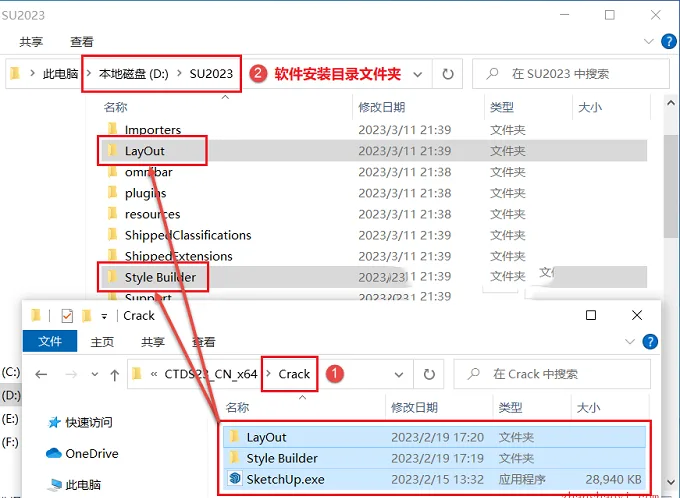This screenshot has width=680, height=498.
Task: Click the folder icon in the SU2023 address bar
Action: coord(15,73)
